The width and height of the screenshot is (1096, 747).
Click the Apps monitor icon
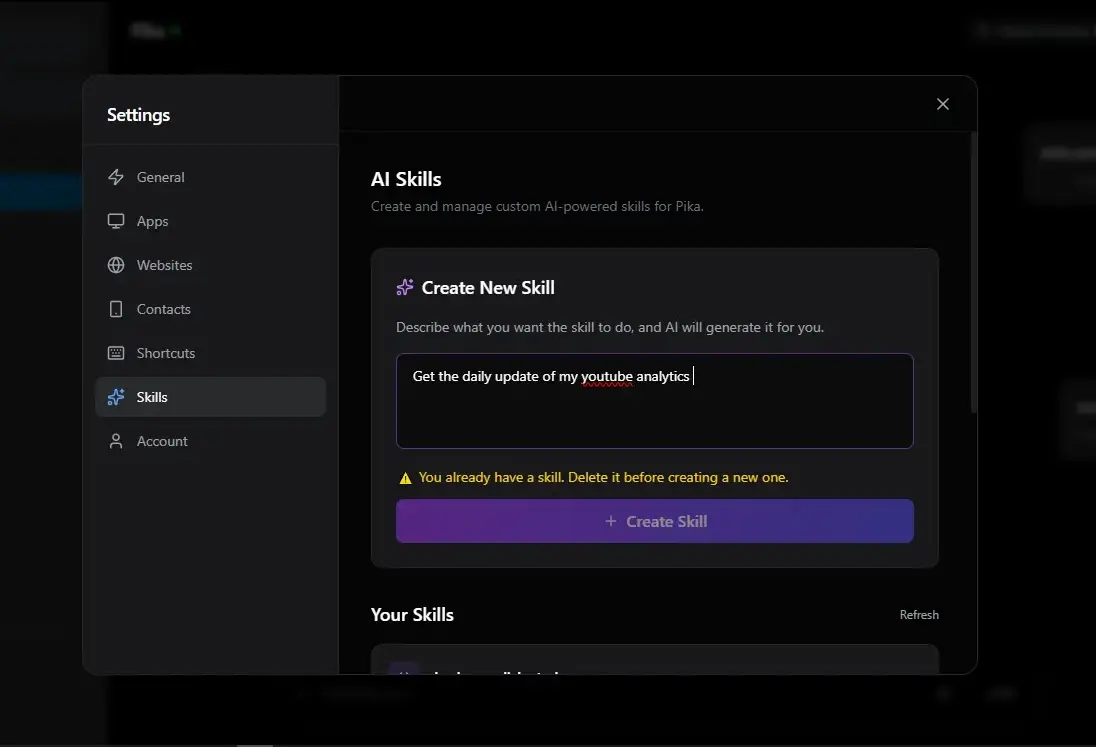pyautogui.click(x=116, y=221)
